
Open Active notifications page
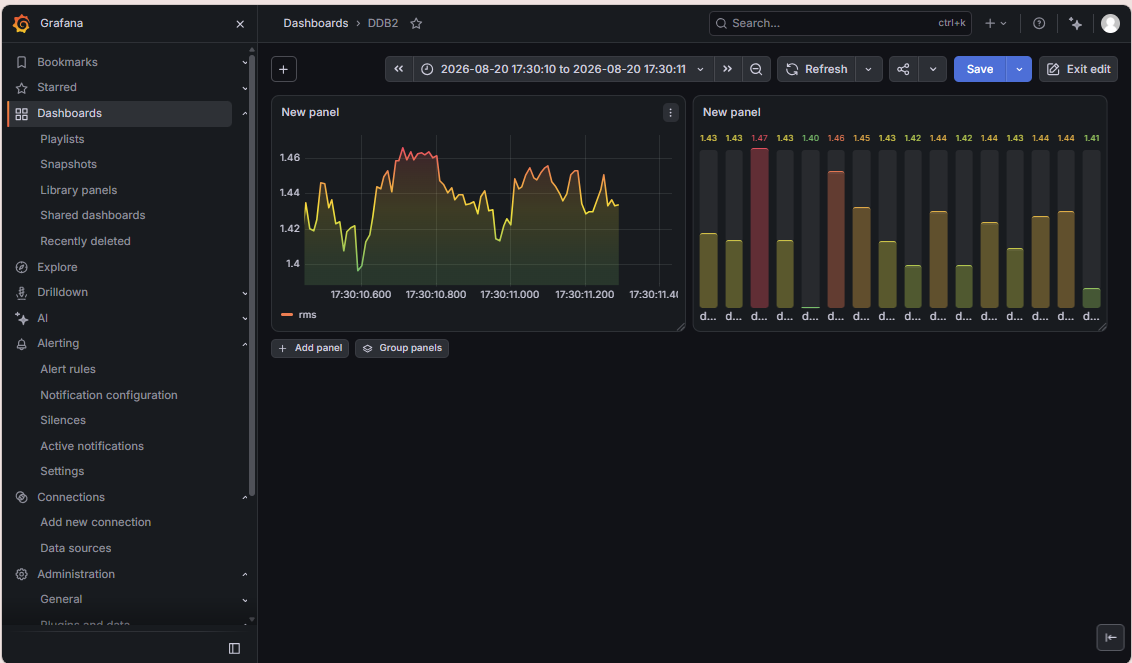[92, 446]
